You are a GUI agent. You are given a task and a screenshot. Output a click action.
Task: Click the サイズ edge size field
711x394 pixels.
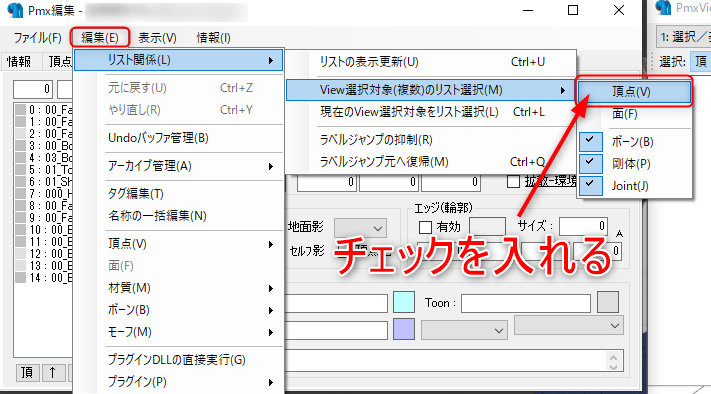(x=583, y=226)
